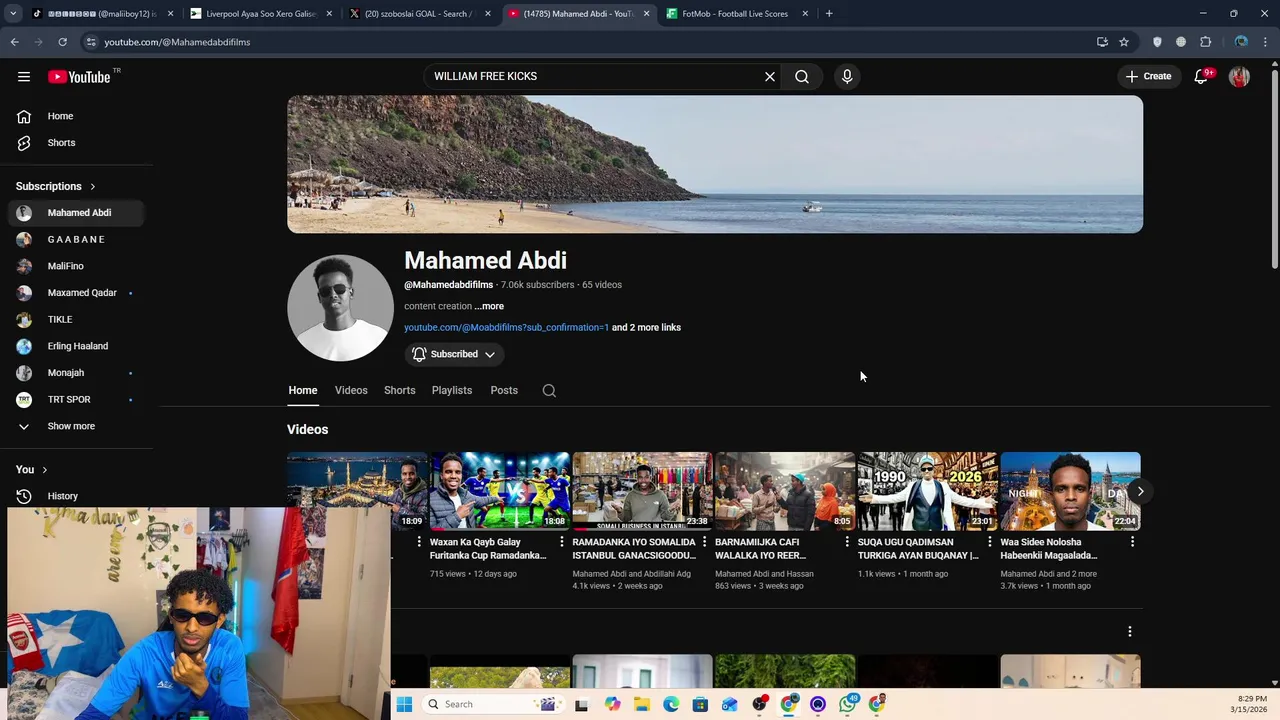Switch to the szoboslai GOAL search tab
1280x720 pixels.
(418, 14)
